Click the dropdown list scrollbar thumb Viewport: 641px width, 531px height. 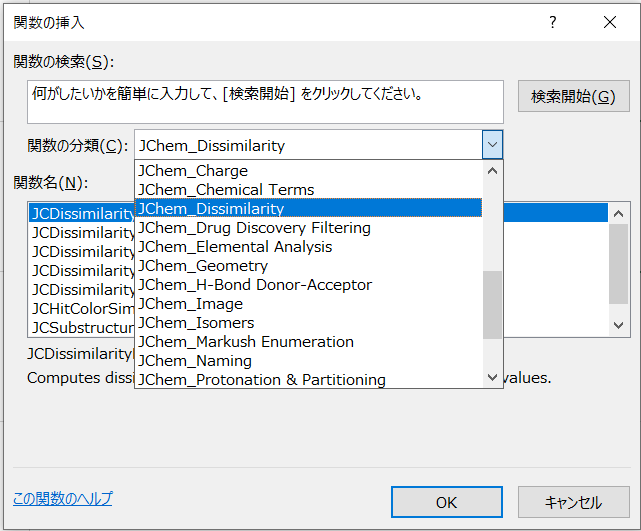(x=493, y=305)
